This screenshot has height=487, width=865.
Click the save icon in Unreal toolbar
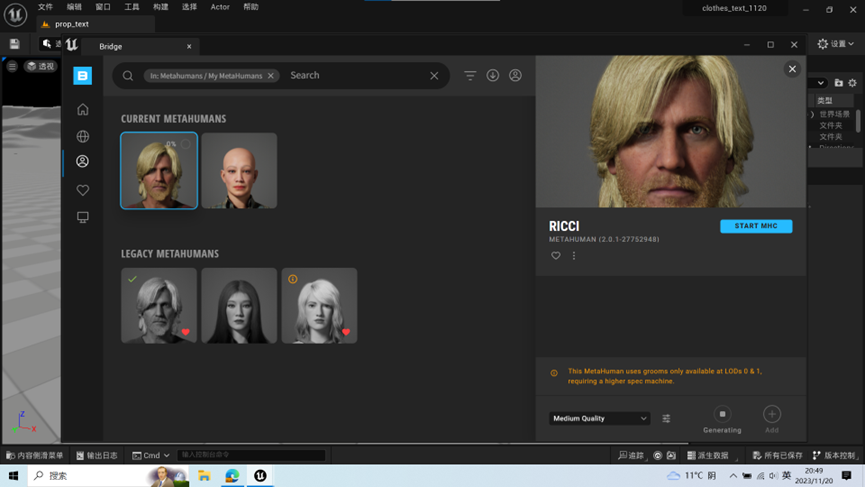point(14,44)
